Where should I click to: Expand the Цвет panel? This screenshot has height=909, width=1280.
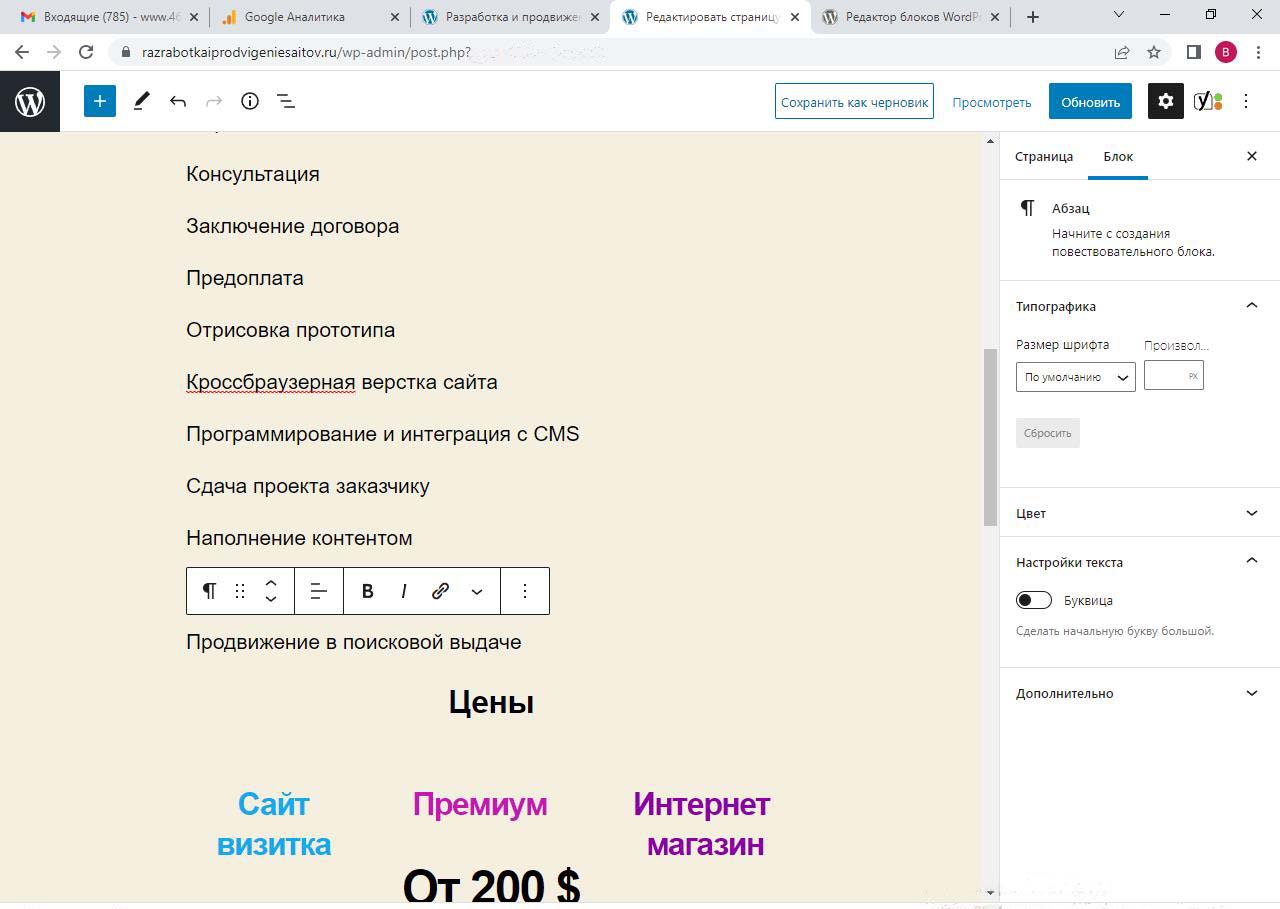point(1139,513)
